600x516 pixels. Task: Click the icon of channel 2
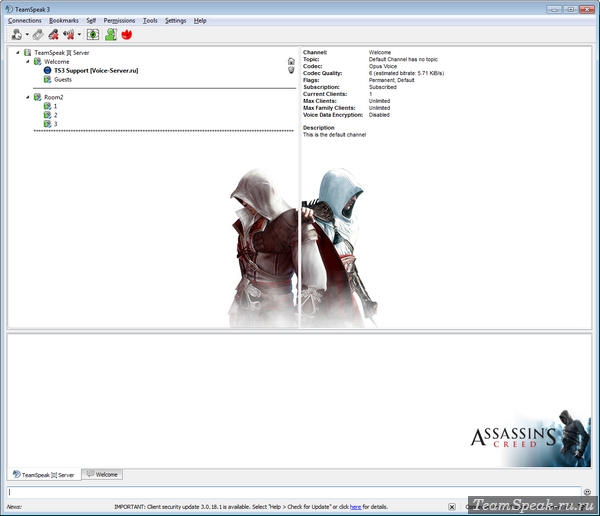(x=47, y=115)
